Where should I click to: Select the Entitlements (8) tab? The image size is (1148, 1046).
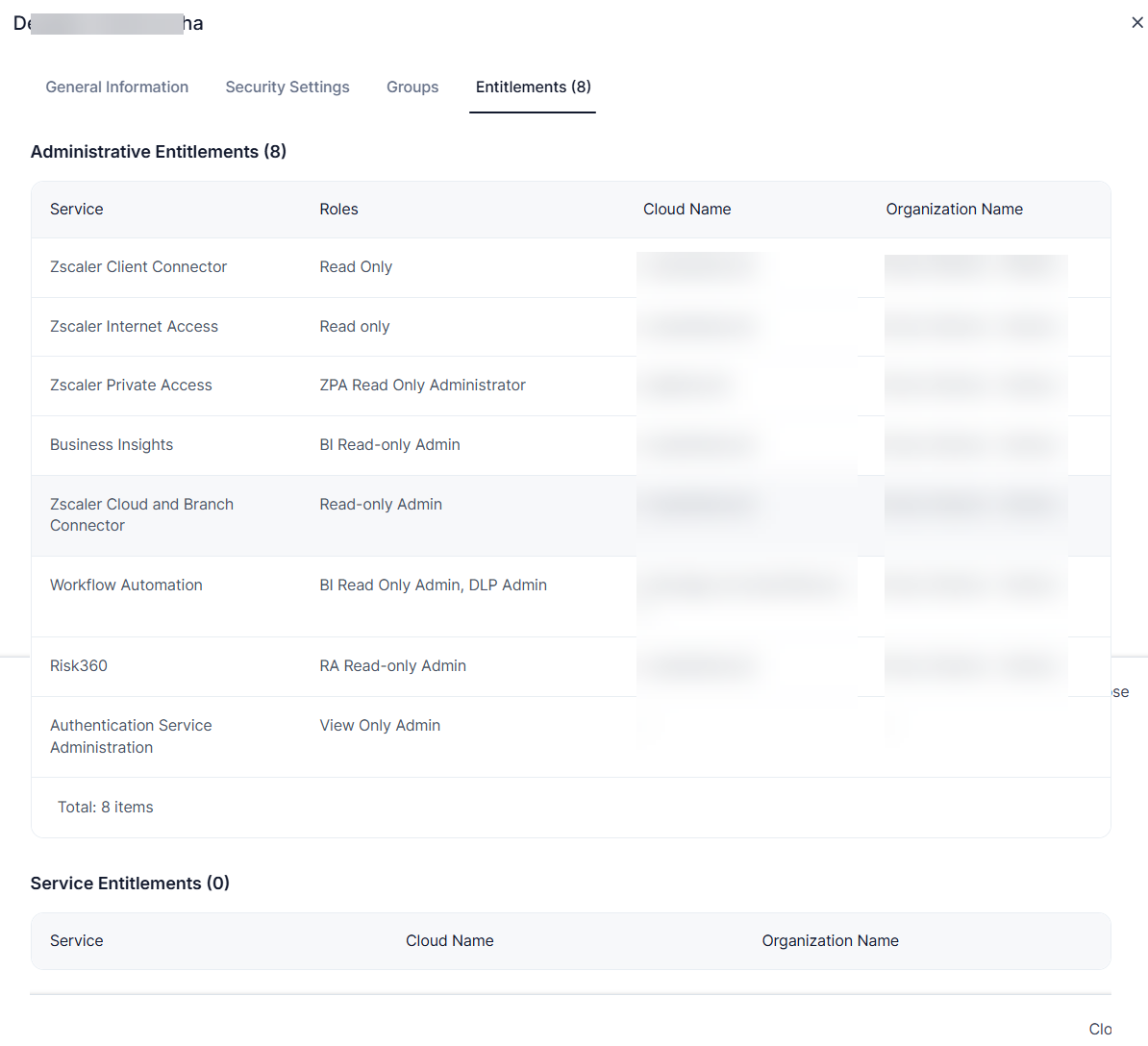pos(533,87)
